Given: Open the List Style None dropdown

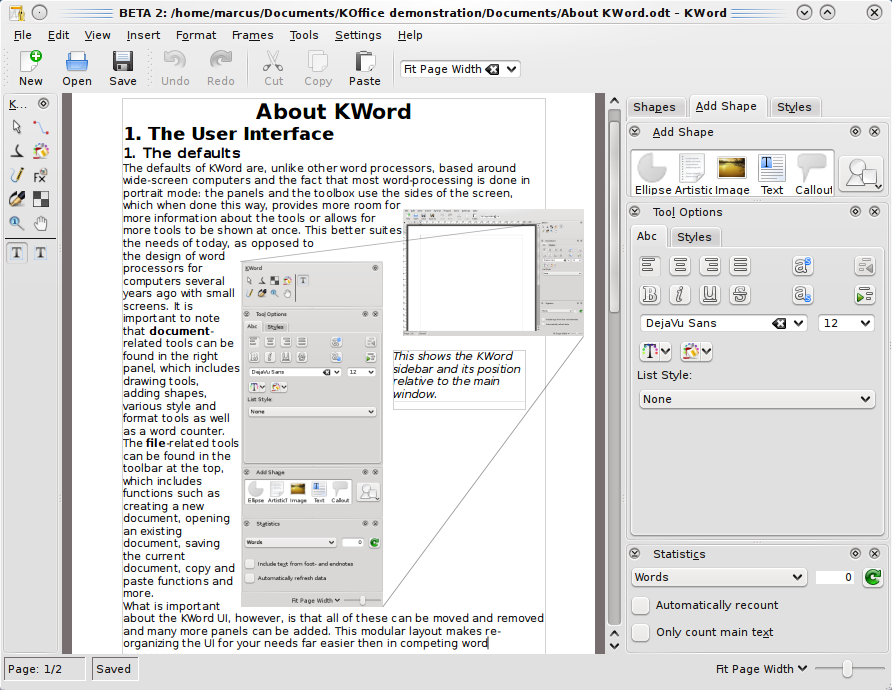Looking at the screenshot, I should click(757, 399).
